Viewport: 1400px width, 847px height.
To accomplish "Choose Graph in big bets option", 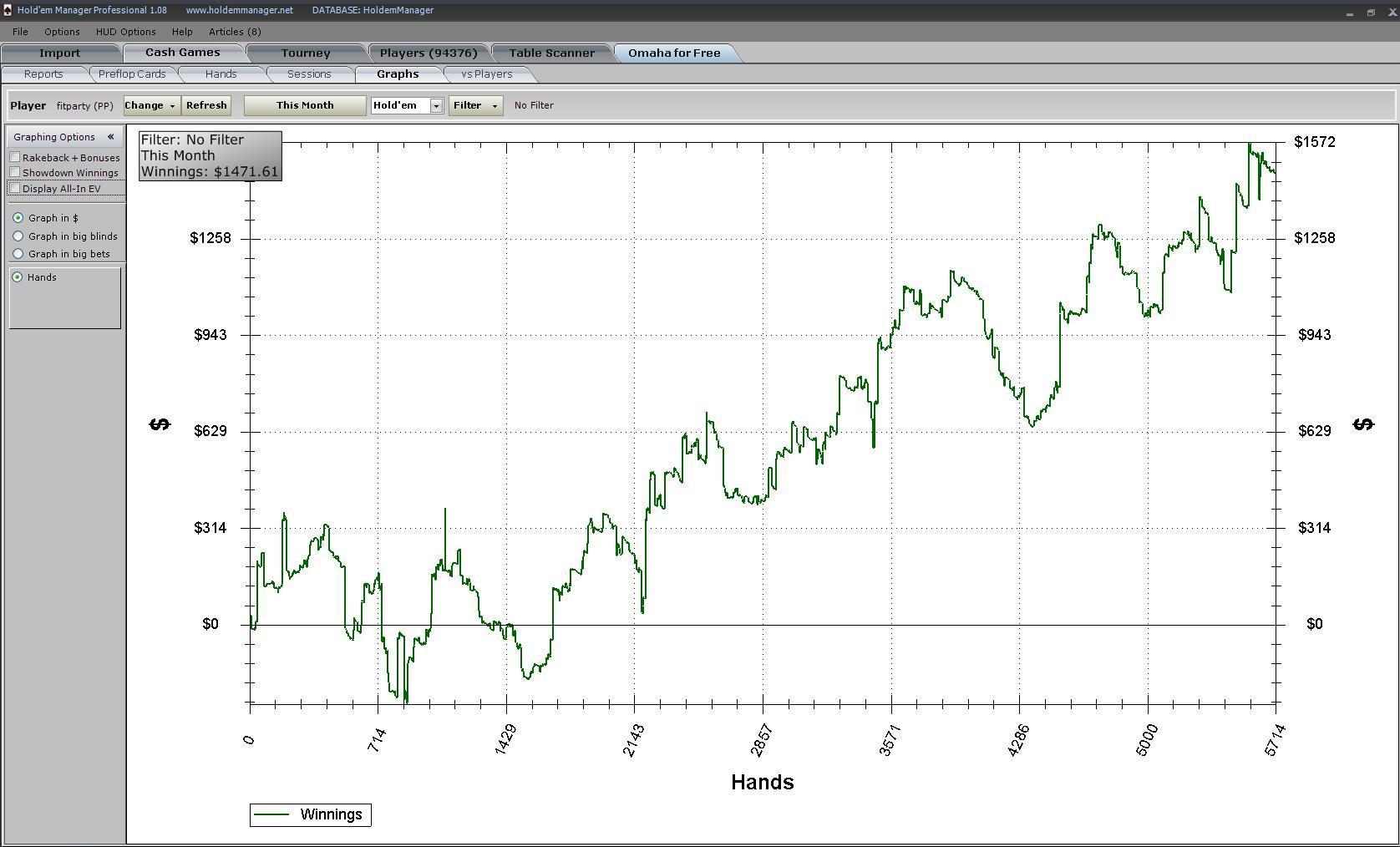I will pos(18,254).
